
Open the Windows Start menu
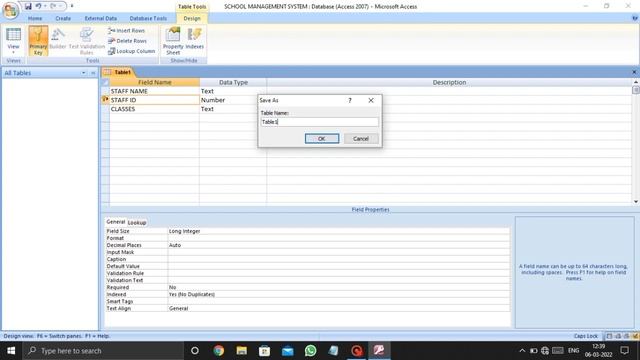[x=11, y=351]
